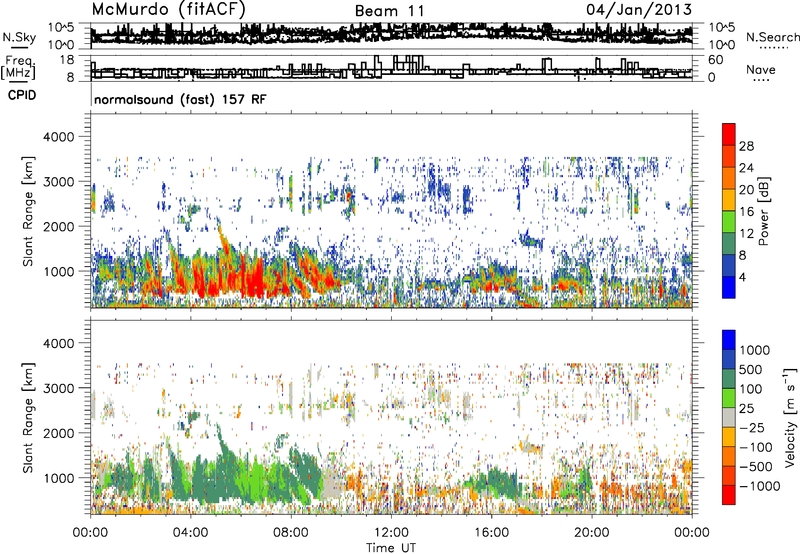The image size is (800, 554).
Task: Select the -1000 velocity tick label
Action: click(759, 486)
